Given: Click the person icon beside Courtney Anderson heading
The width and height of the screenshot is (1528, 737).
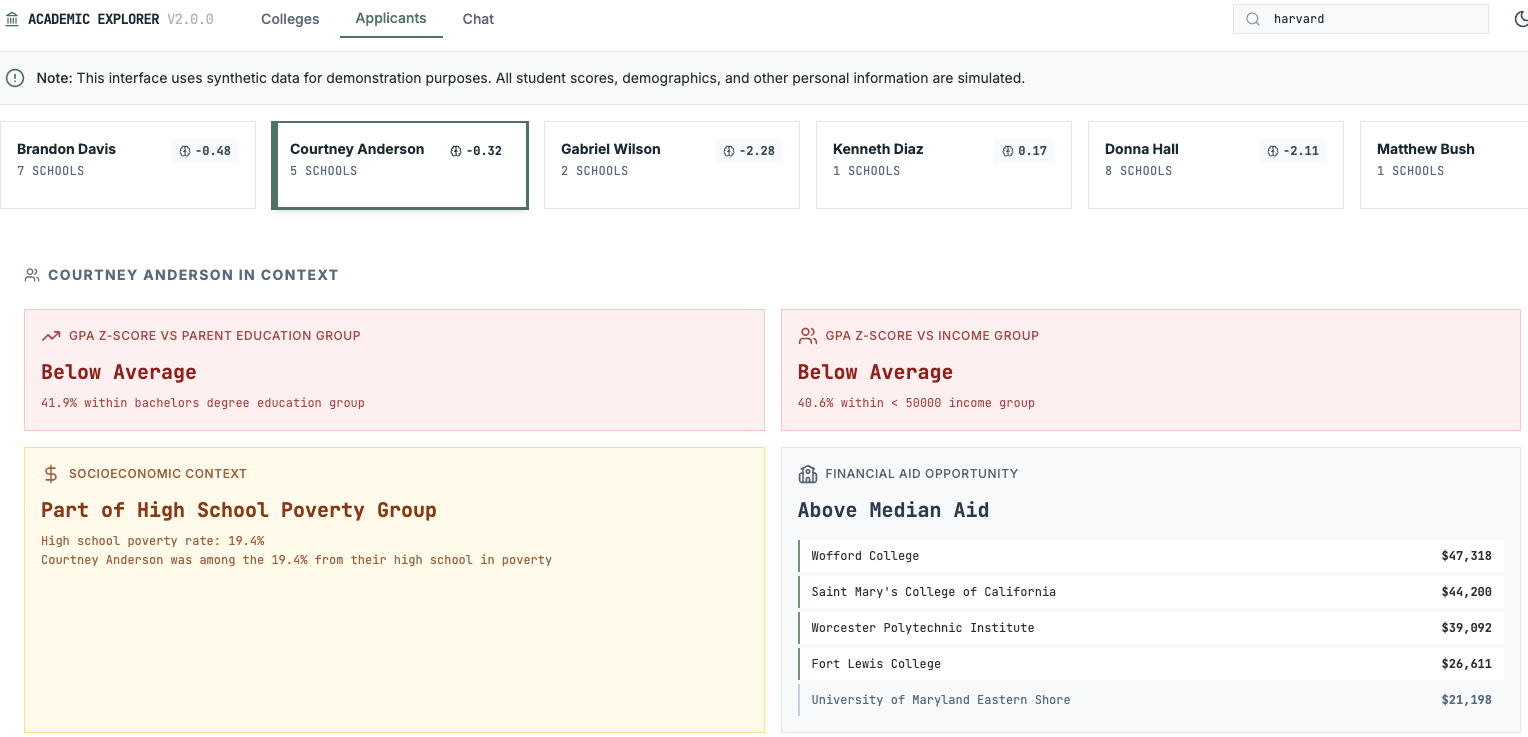Looking at the screenshot, I should (x=30, y=274).
